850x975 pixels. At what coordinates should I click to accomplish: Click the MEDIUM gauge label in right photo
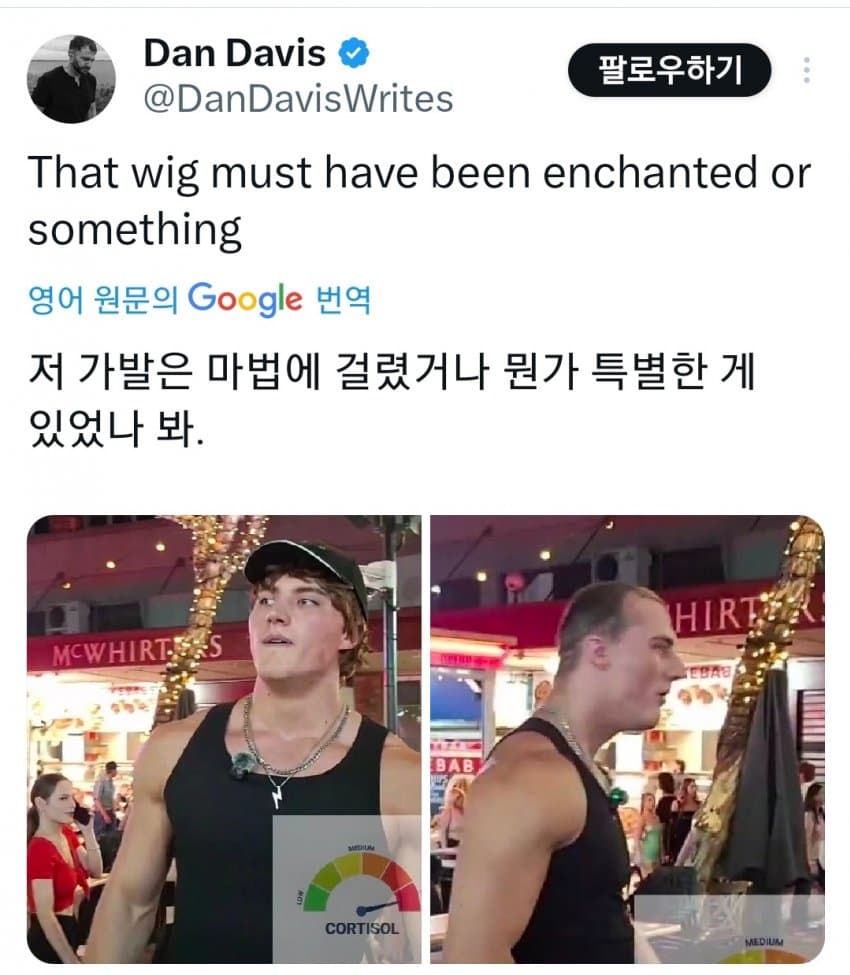coord(764,943)
